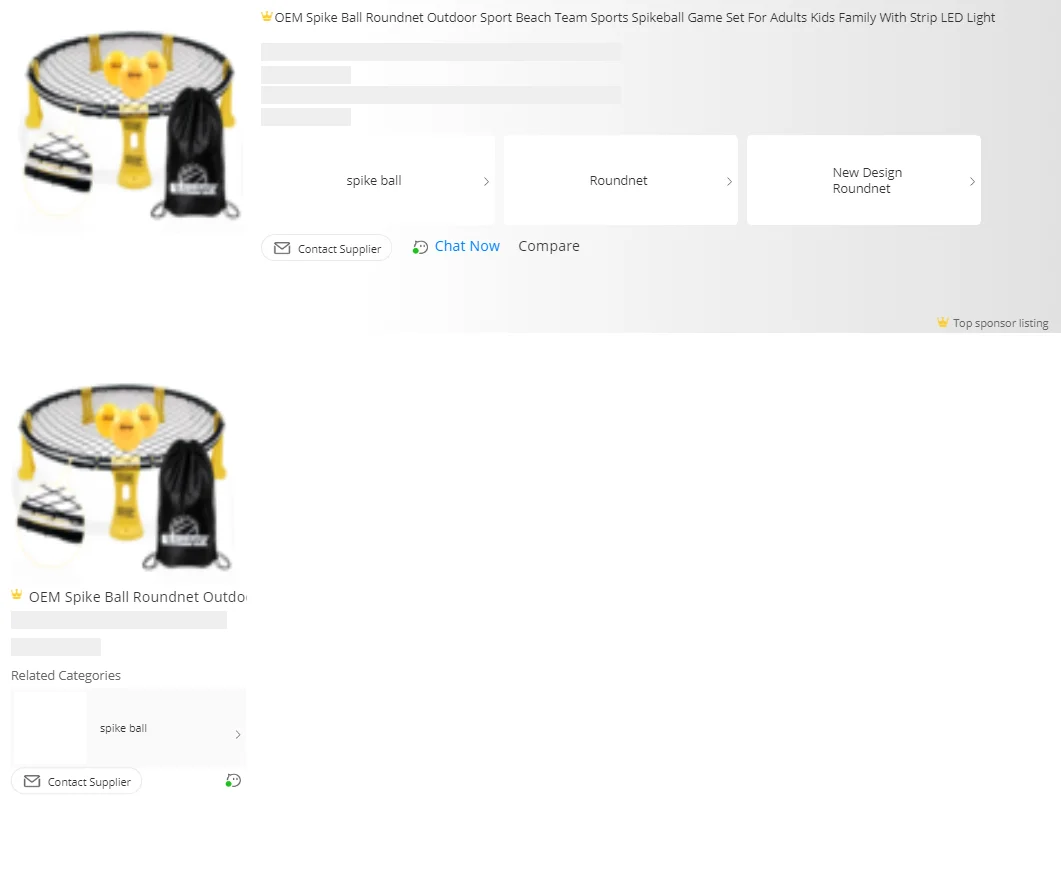Click the chat bubble icon beside Chat Now
Viewport: 1061px width, 876px height.
click(420, 248)
